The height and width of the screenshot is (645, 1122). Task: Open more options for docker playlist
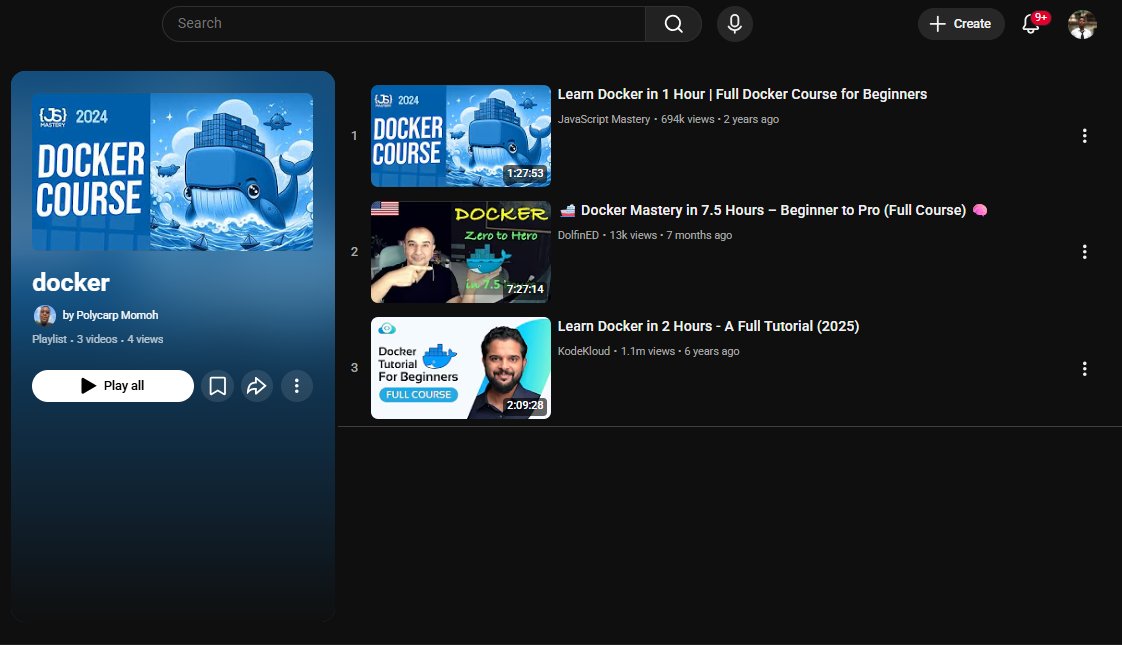tap(296, 386)
